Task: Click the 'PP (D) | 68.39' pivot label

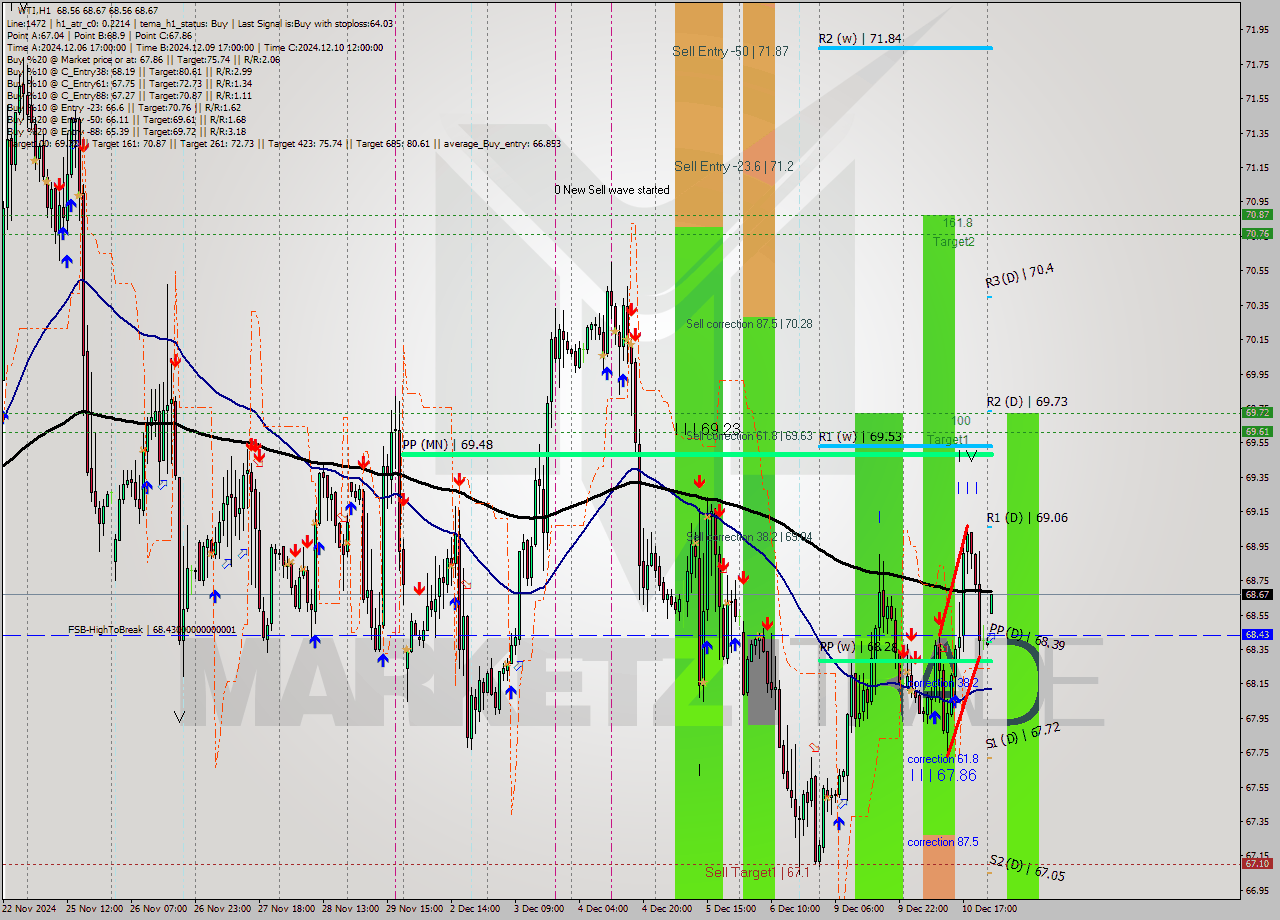Action: click(x=1026, y=638)
